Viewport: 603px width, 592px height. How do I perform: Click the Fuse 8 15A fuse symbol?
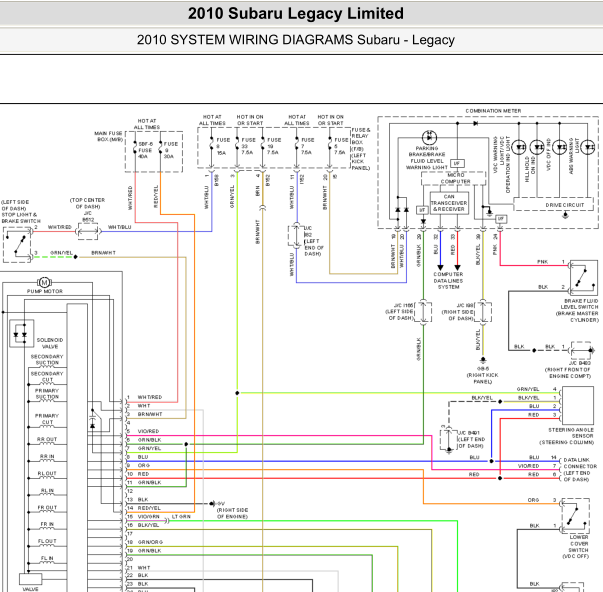pyautogui.click(x=212, y=144)
